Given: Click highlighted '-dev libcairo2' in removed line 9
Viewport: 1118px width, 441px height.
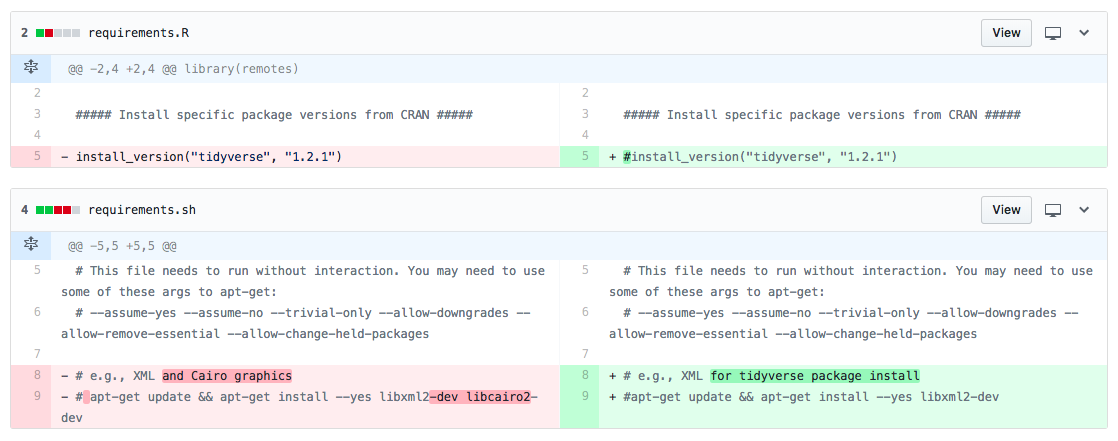Looking at the screenshot, I should 480,397.
